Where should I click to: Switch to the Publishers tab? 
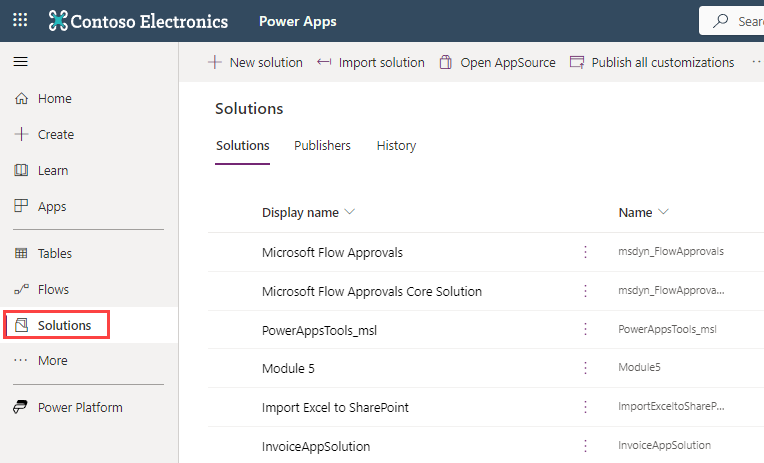(322, 146)
